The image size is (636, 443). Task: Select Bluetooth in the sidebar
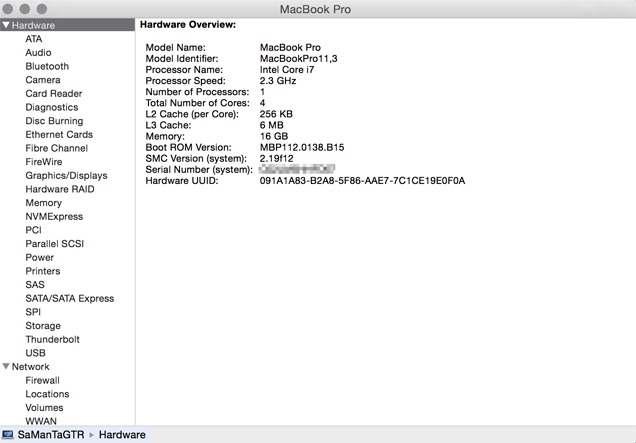pyautogui.click(x=47, y=66)
